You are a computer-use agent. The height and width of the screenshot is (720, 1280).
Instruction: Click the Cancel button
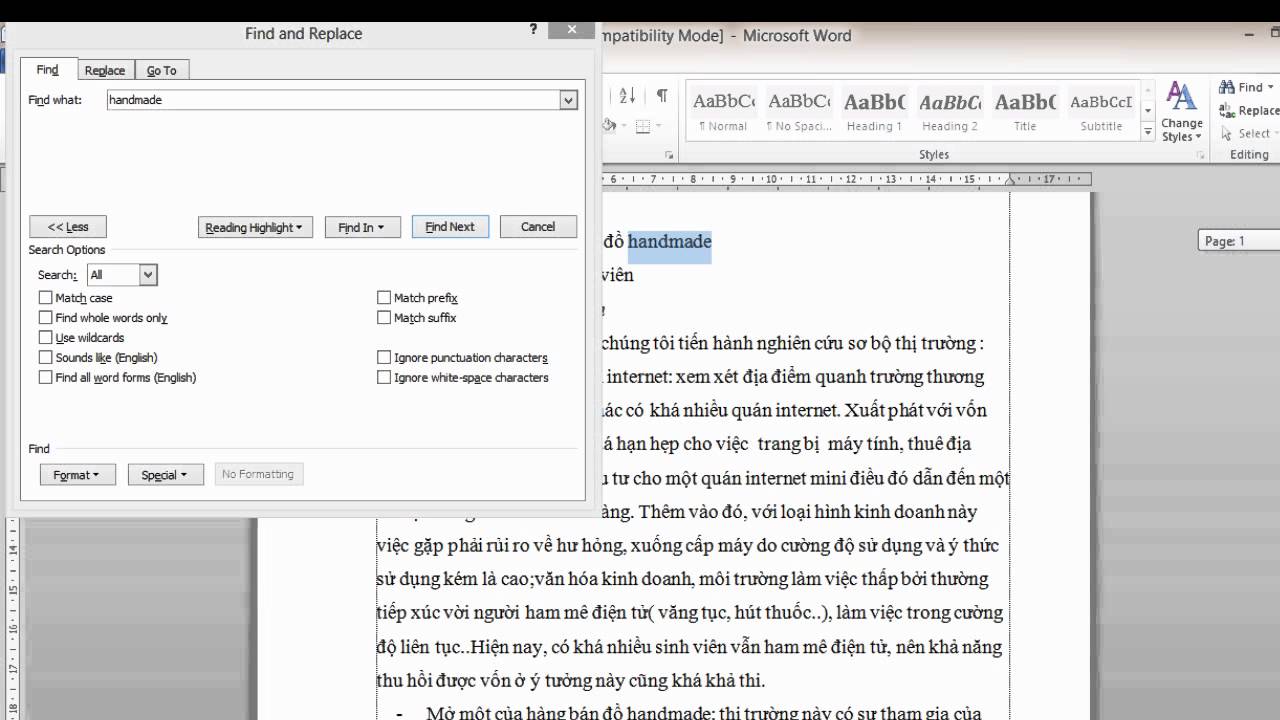538,227
